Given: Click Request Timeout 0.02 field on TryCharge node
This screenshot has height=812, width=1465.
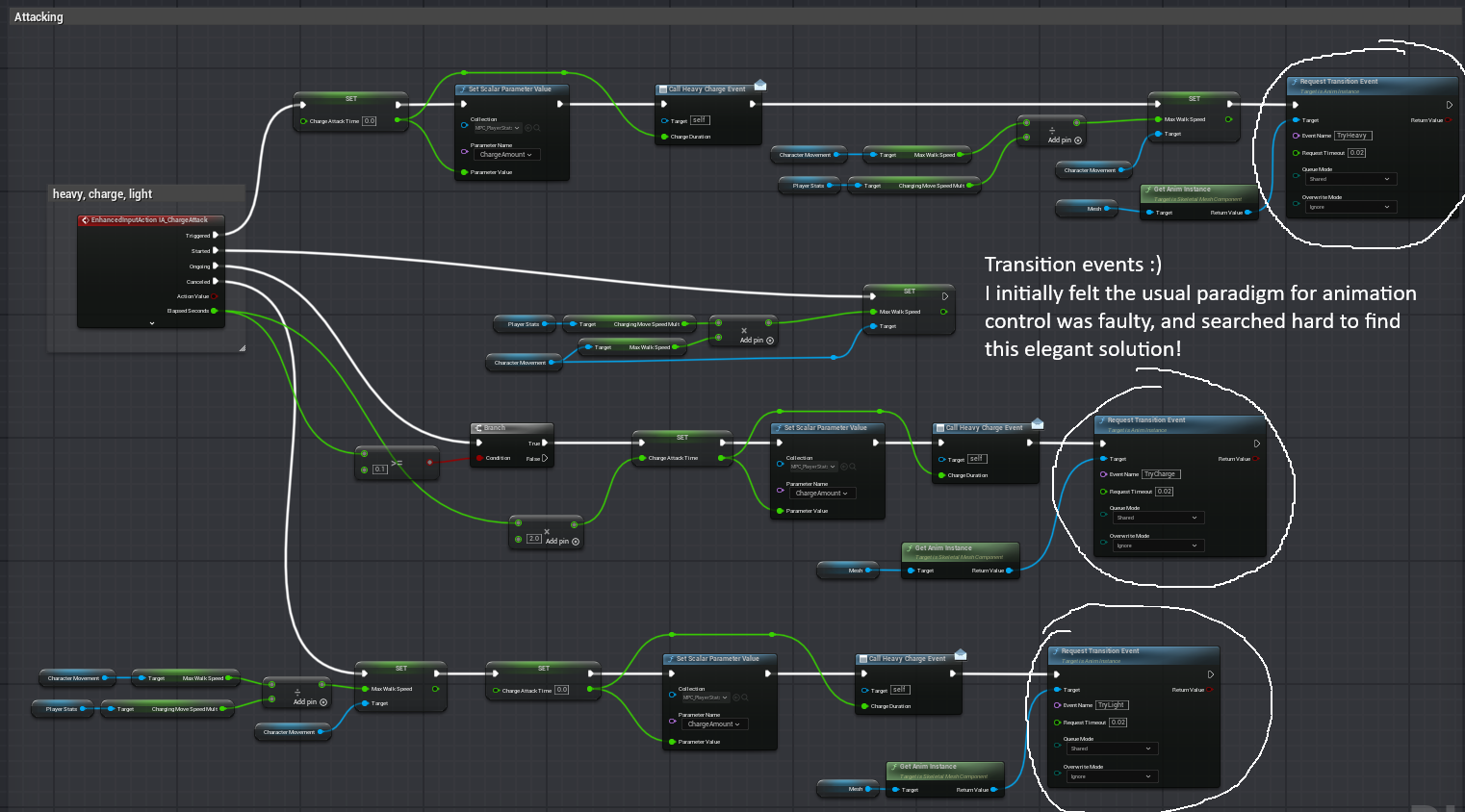Looking at the screenshot, I should click(x=1165, y=492).
